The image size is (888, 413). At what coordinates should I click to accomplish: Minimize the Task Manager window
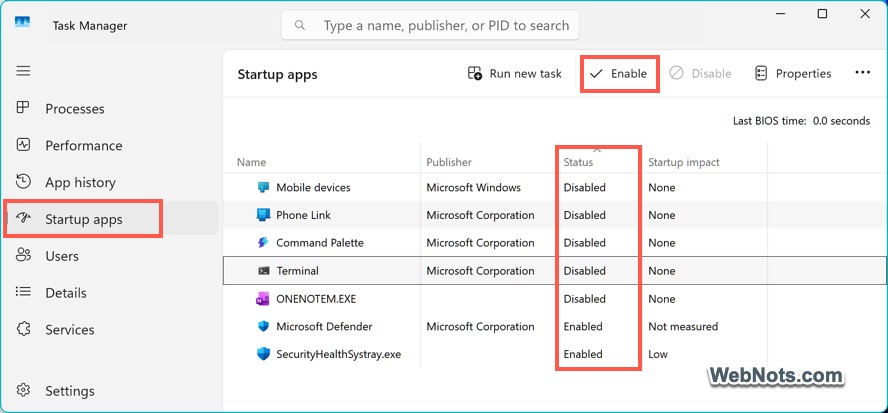tap(780, 14)
